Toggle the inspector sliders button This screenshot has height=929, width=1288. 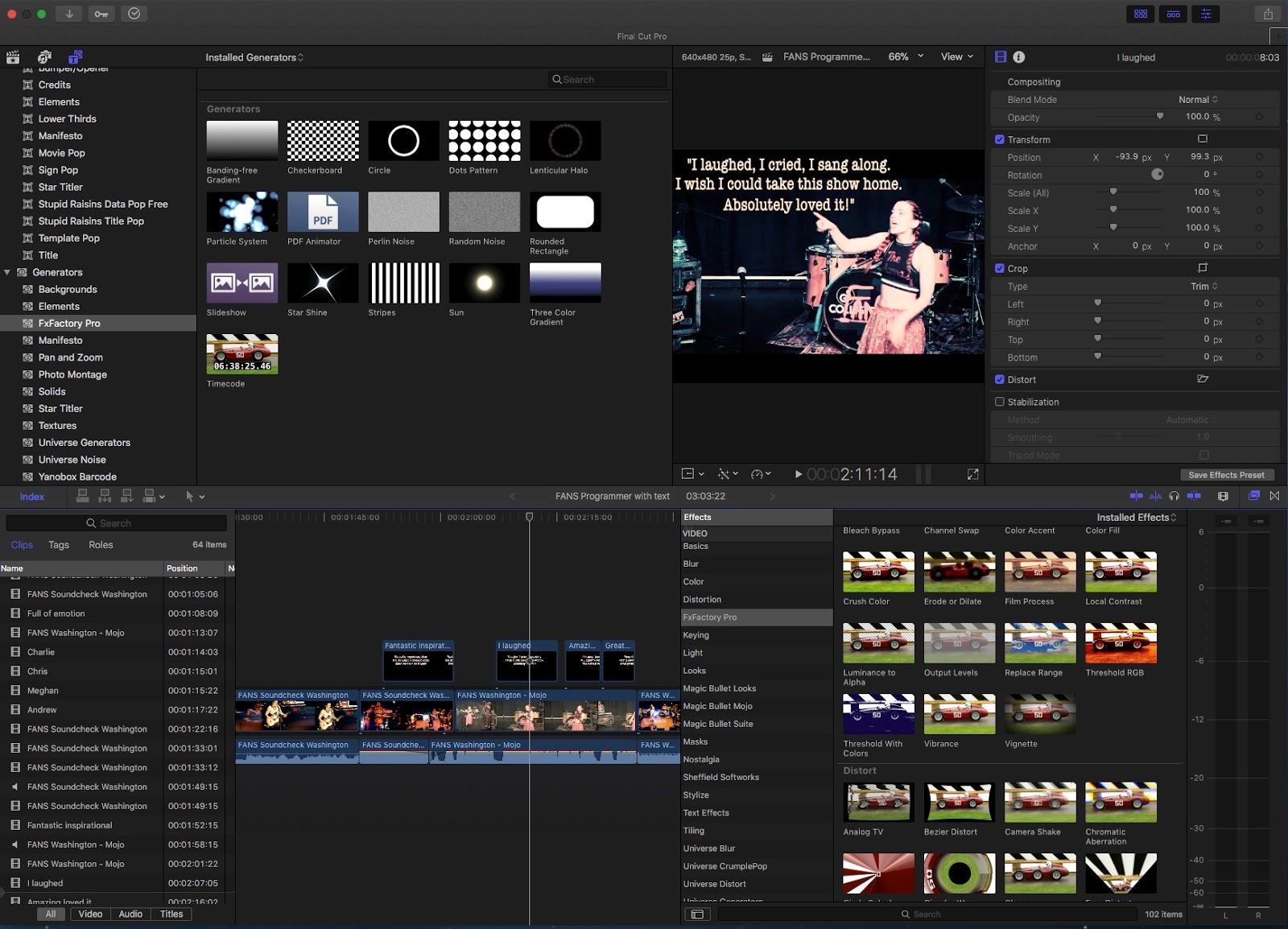(x=1205, y=14)
